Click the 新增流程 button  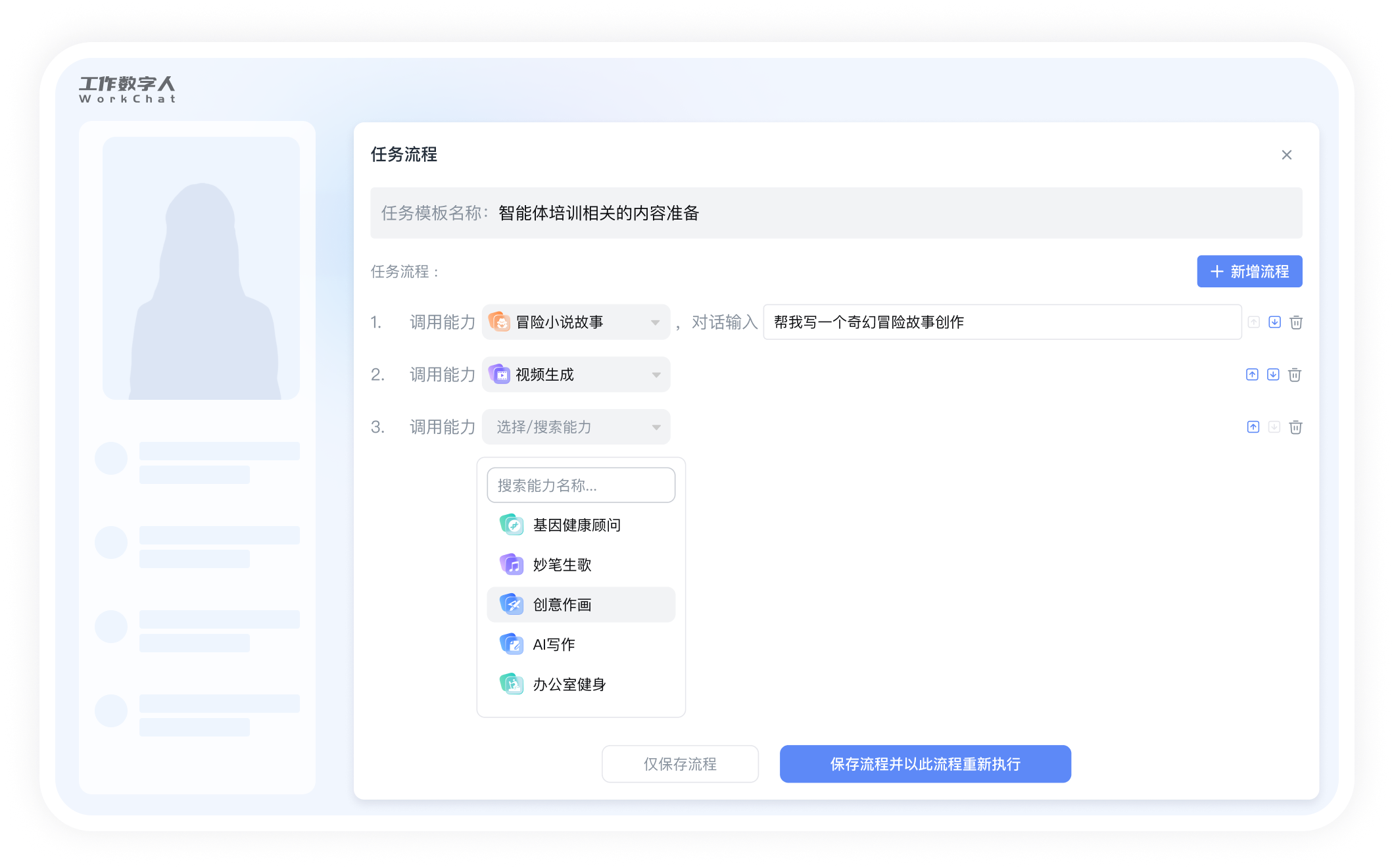tap(1249, 272)
